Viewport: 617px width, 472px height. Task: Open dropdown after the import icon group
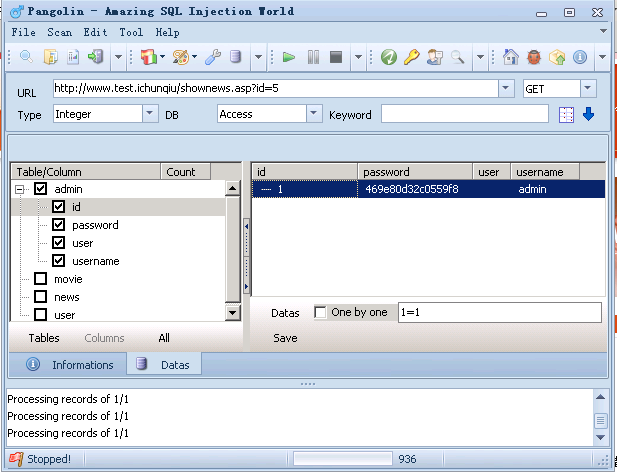[x=118, y=57]
